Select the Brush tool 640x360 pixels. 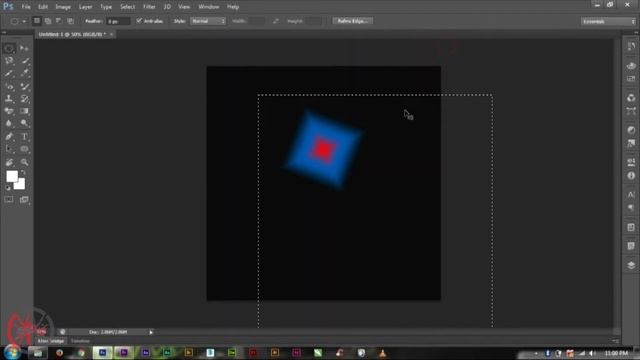pos(24,86)
